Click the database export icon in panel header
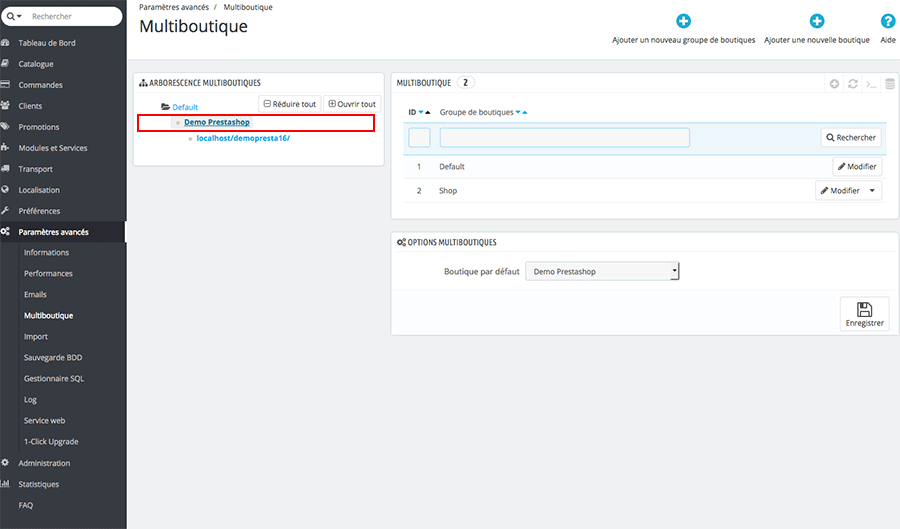This screenshot has height=529, width=900. 889,84
